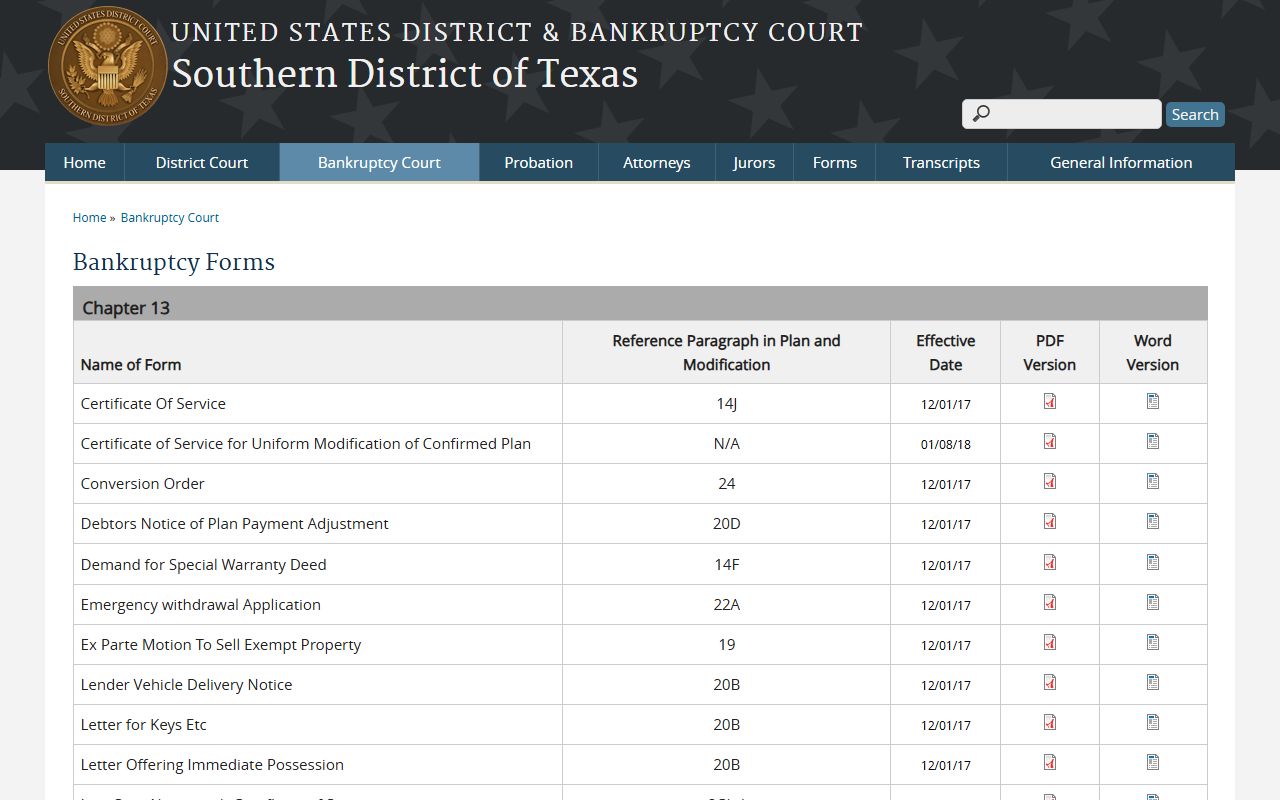This screenshot has height=800, width=1280.
Task: Open PDF for Debtors Notice of Plan Payment Adjustment
Action: point(1050,521)
